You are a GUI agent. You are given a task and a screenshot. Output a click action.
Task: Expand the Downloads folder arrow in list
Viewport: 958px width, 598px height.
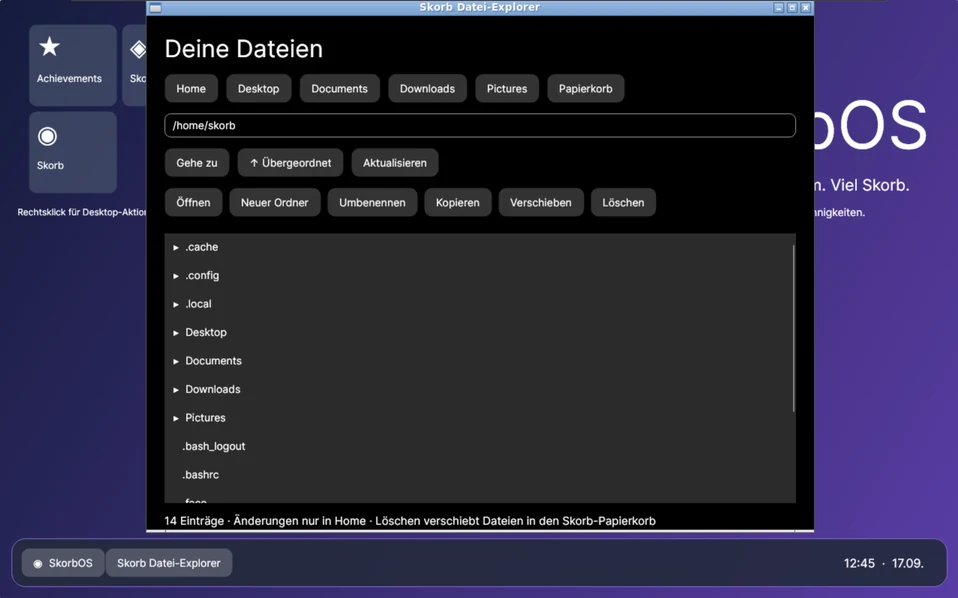pos(175,390)
